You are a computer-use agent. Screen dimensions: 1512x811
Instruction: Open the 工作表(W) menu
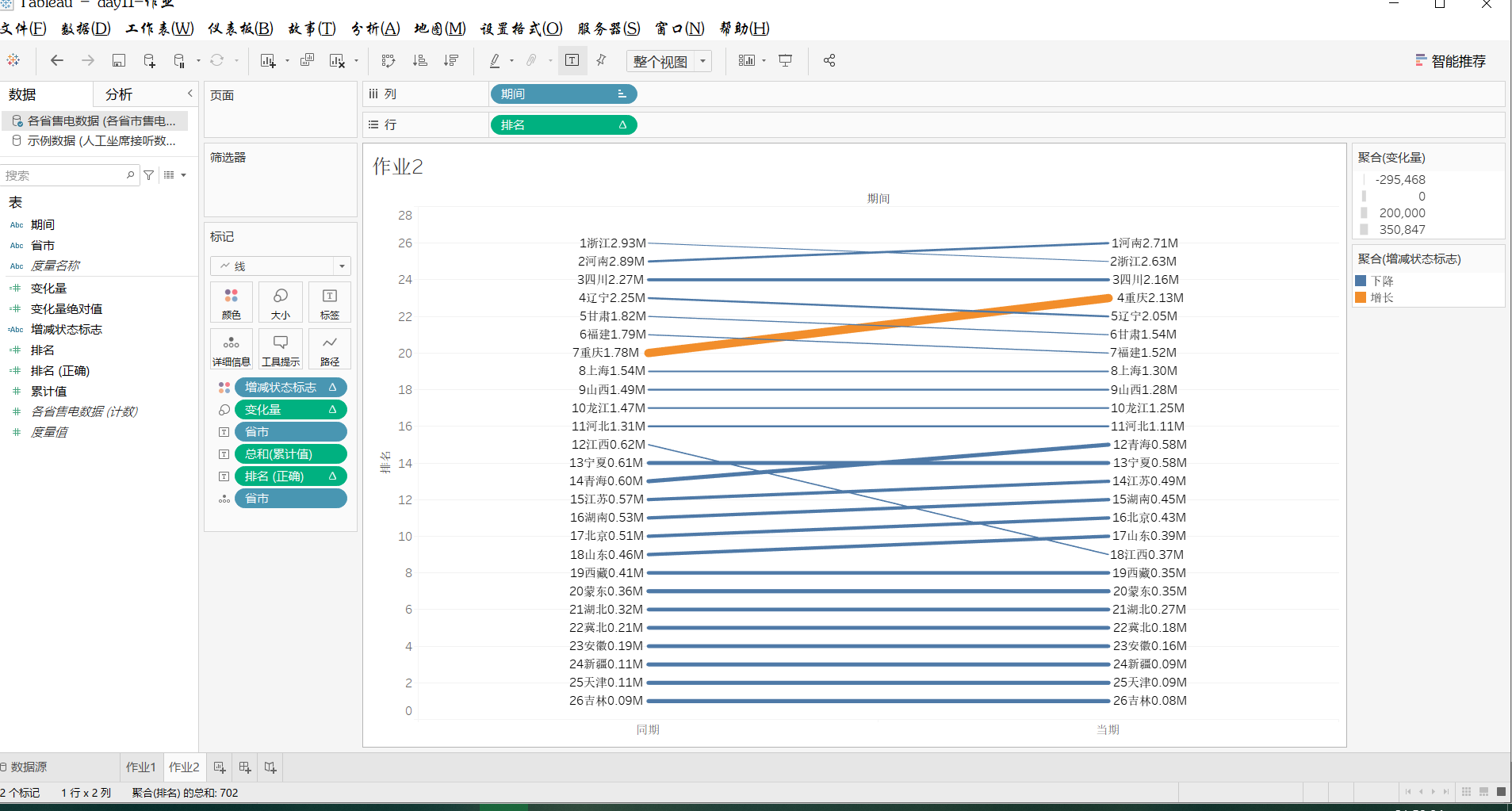pyautogui.click(x=159, y=29)
